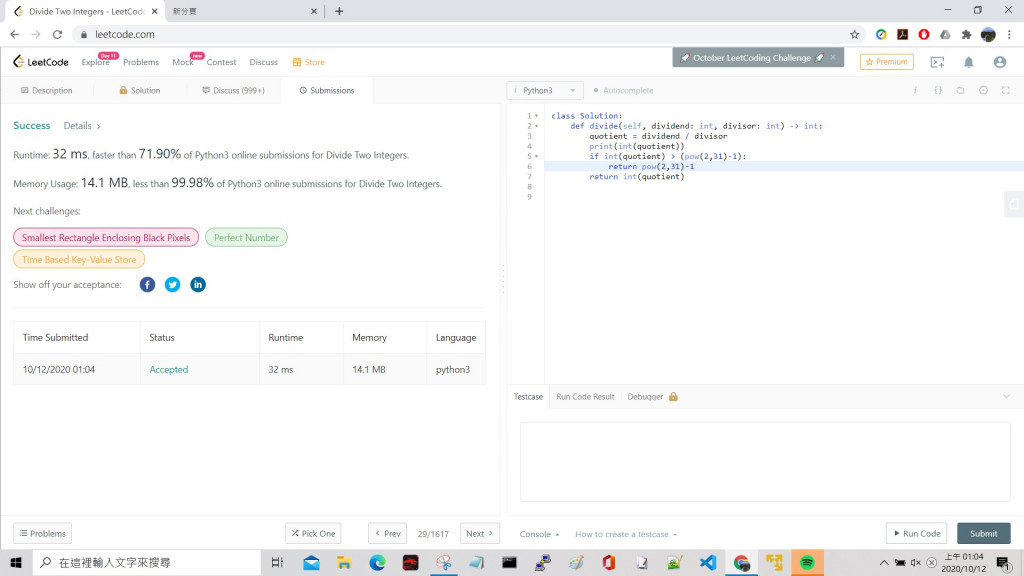
Task: Share acceptance on Twitter
Action: 172,285
